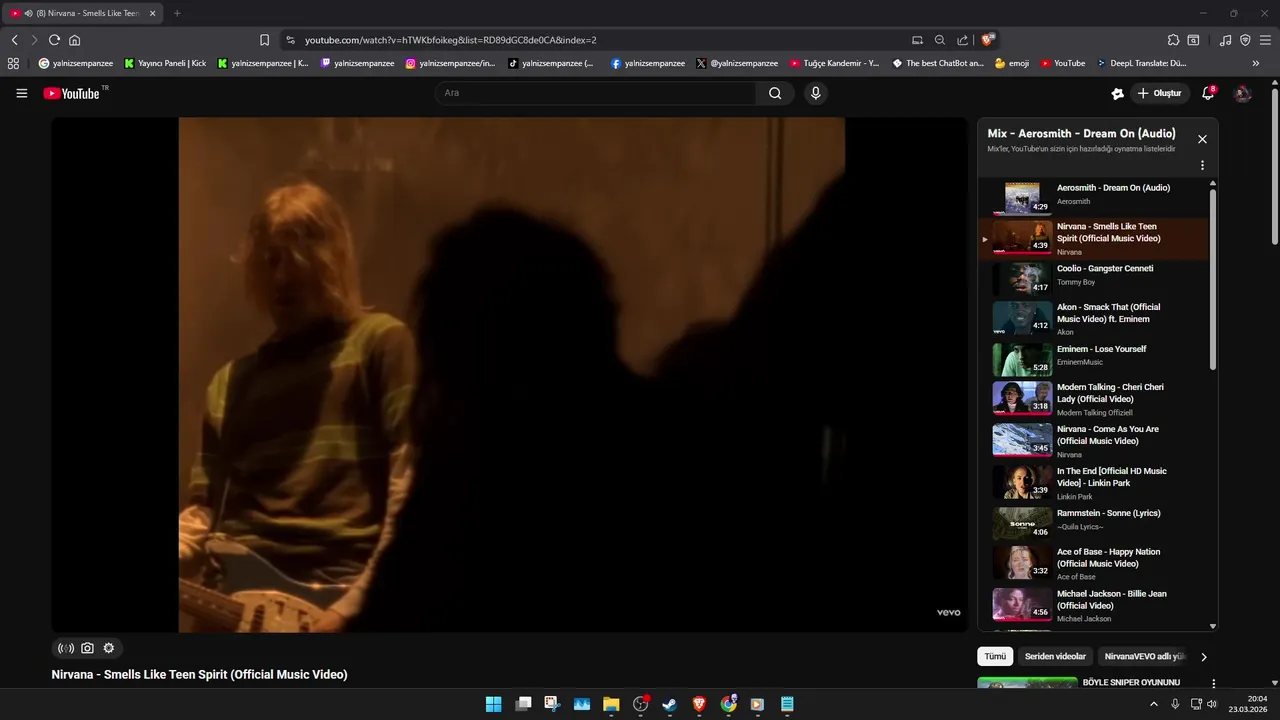Viewport: 1280px width, 720px height.
Task: Open browser home page
Action: [x=74, y=40]
